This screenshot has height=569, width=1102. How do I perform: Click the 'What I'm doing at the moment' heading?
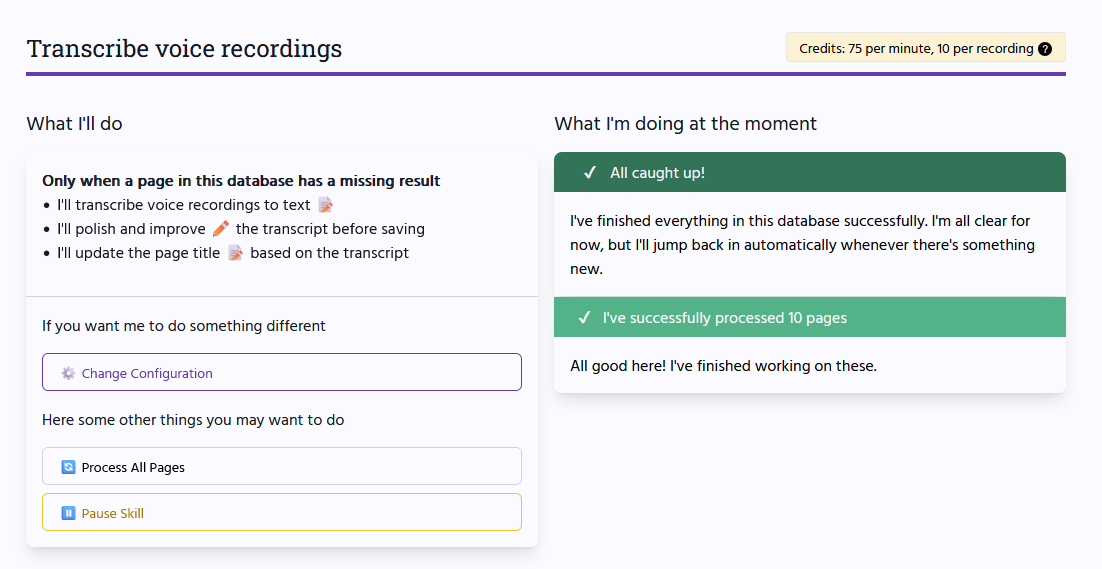685,124
